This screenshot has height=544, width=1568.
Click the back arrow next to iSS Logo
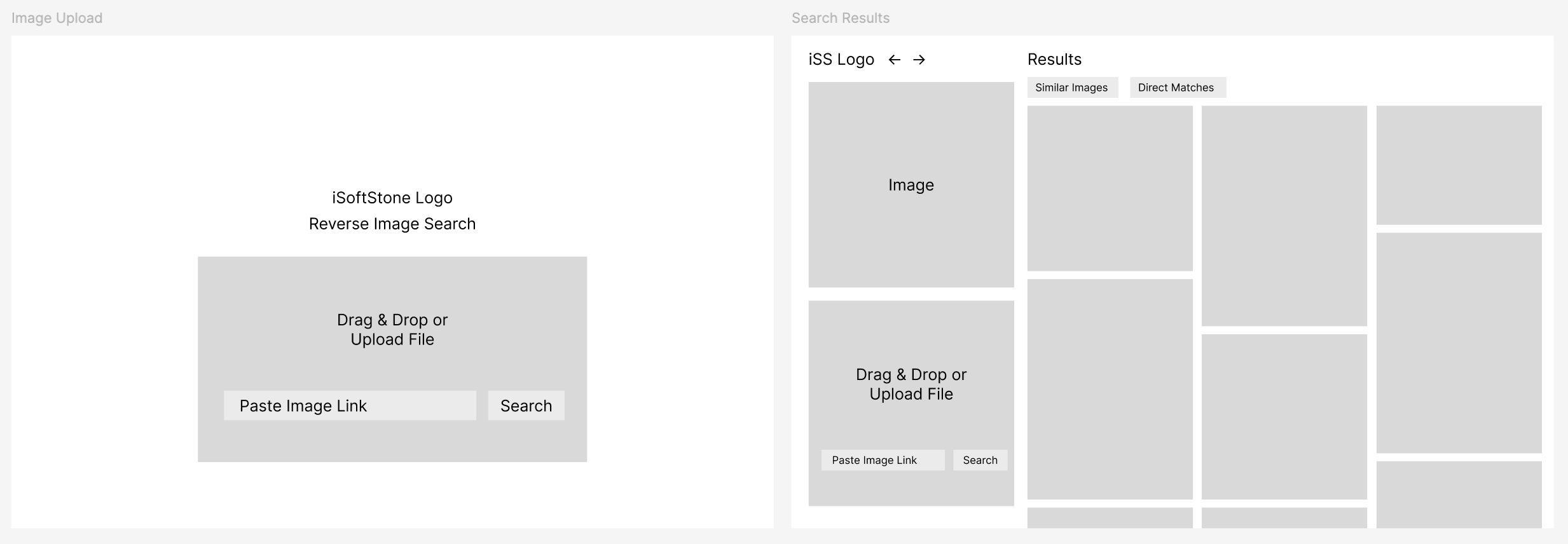(895, 60)
